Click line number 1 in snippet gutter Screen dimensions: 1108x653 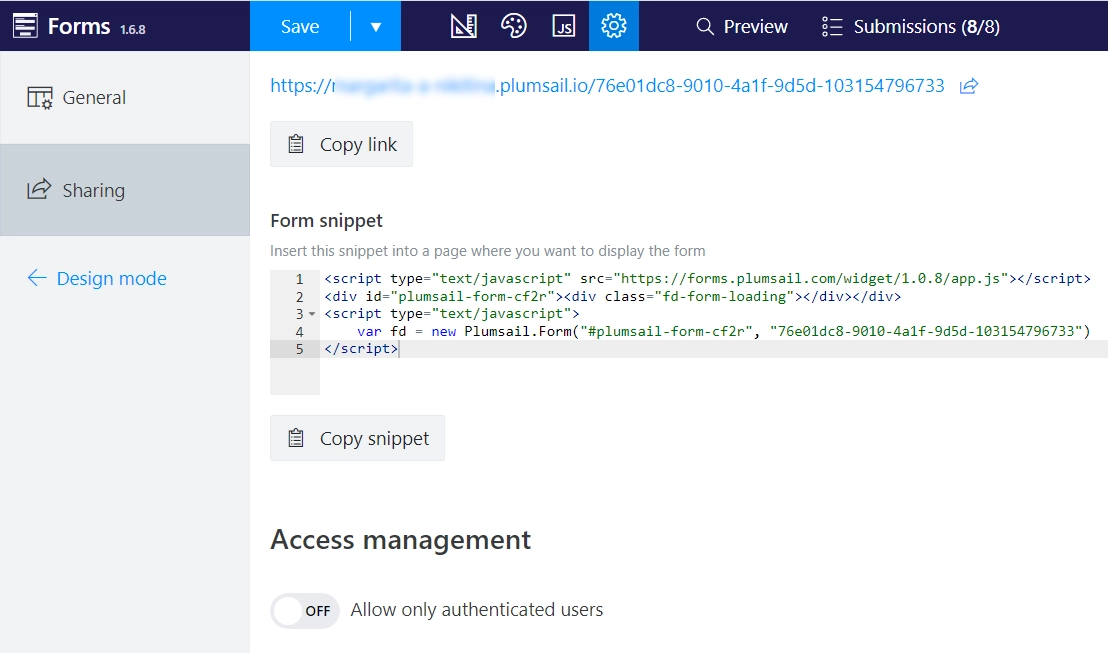click(300, 278)
